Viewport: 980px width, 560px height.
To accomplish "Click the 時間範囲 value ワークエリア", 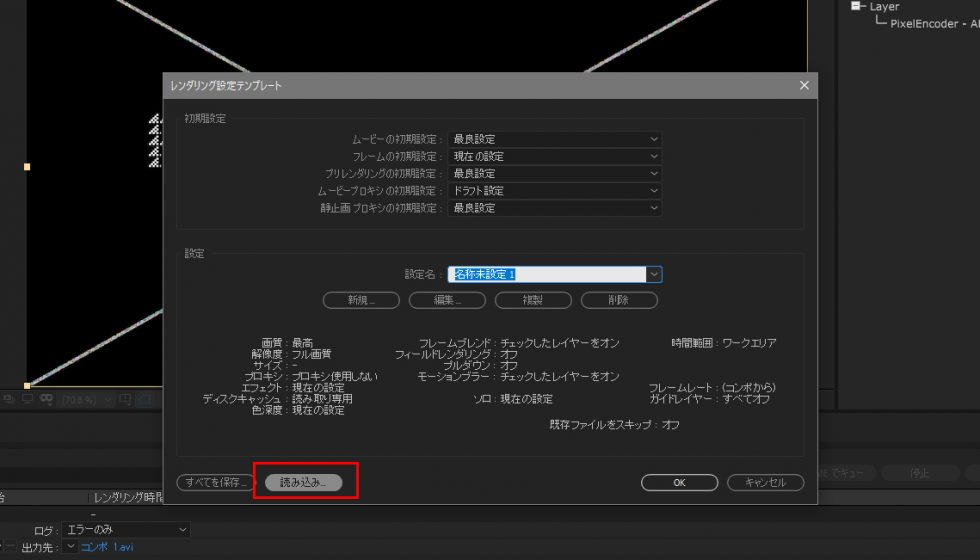I will coord(749,343).
